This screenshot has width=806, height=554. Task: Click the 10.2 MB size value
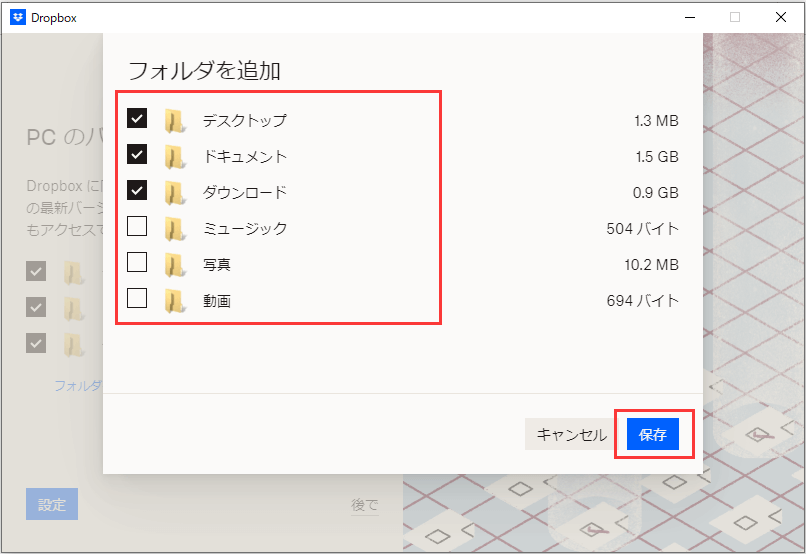tap(652, 265)
